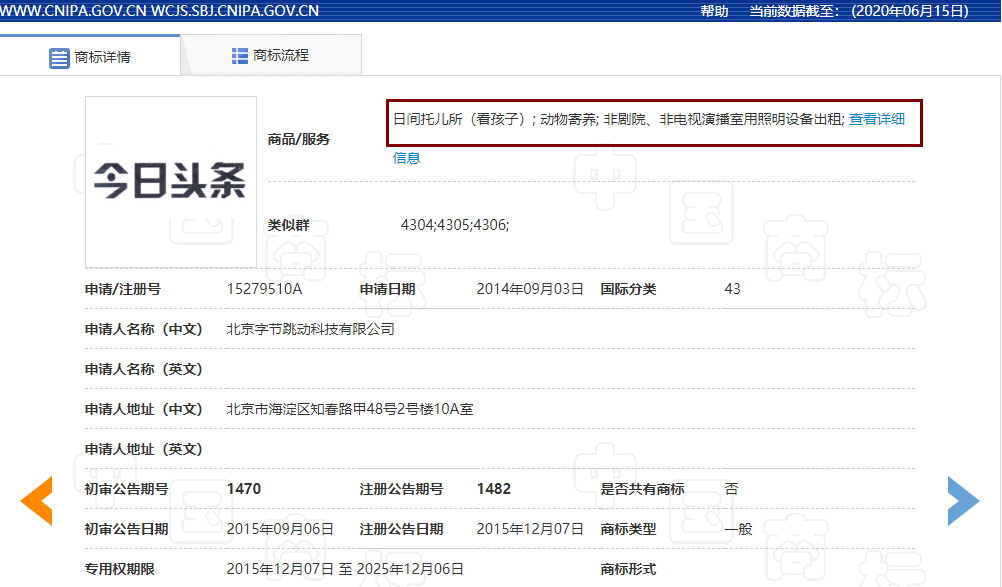Screen dimensions: 1002x587
Task: Click address 北京市海淀区知春路甲48号2号楼10A室
Action: 350,409
